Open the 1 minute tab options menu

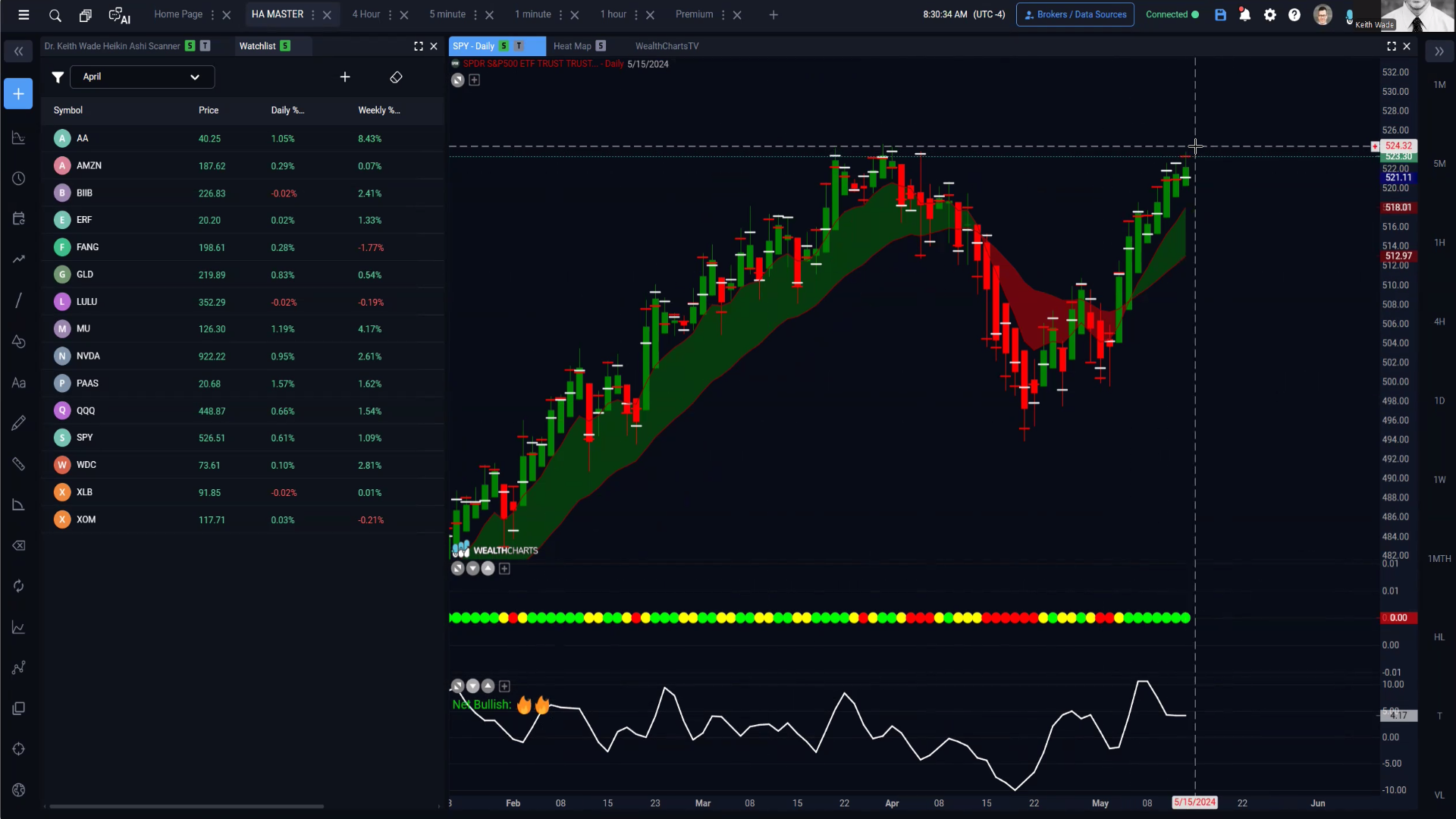[x=560, y=15]
